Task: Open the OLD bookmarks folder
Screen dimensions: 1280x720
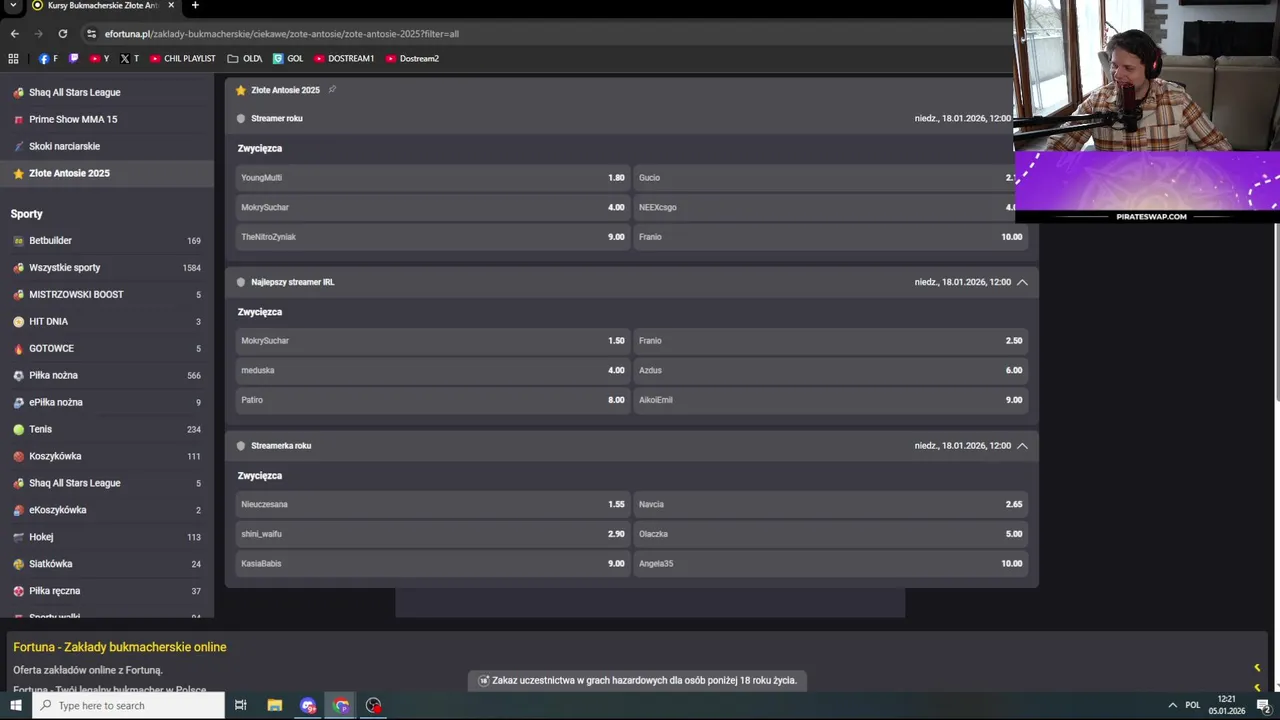Action: coord(245,58)
